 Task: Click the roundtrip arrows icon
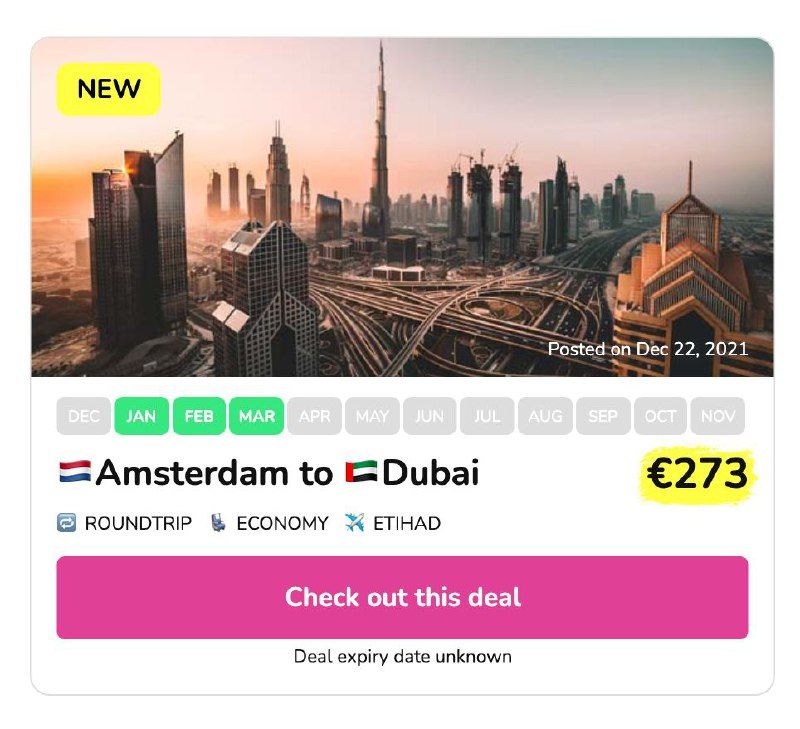click(66, 523)
